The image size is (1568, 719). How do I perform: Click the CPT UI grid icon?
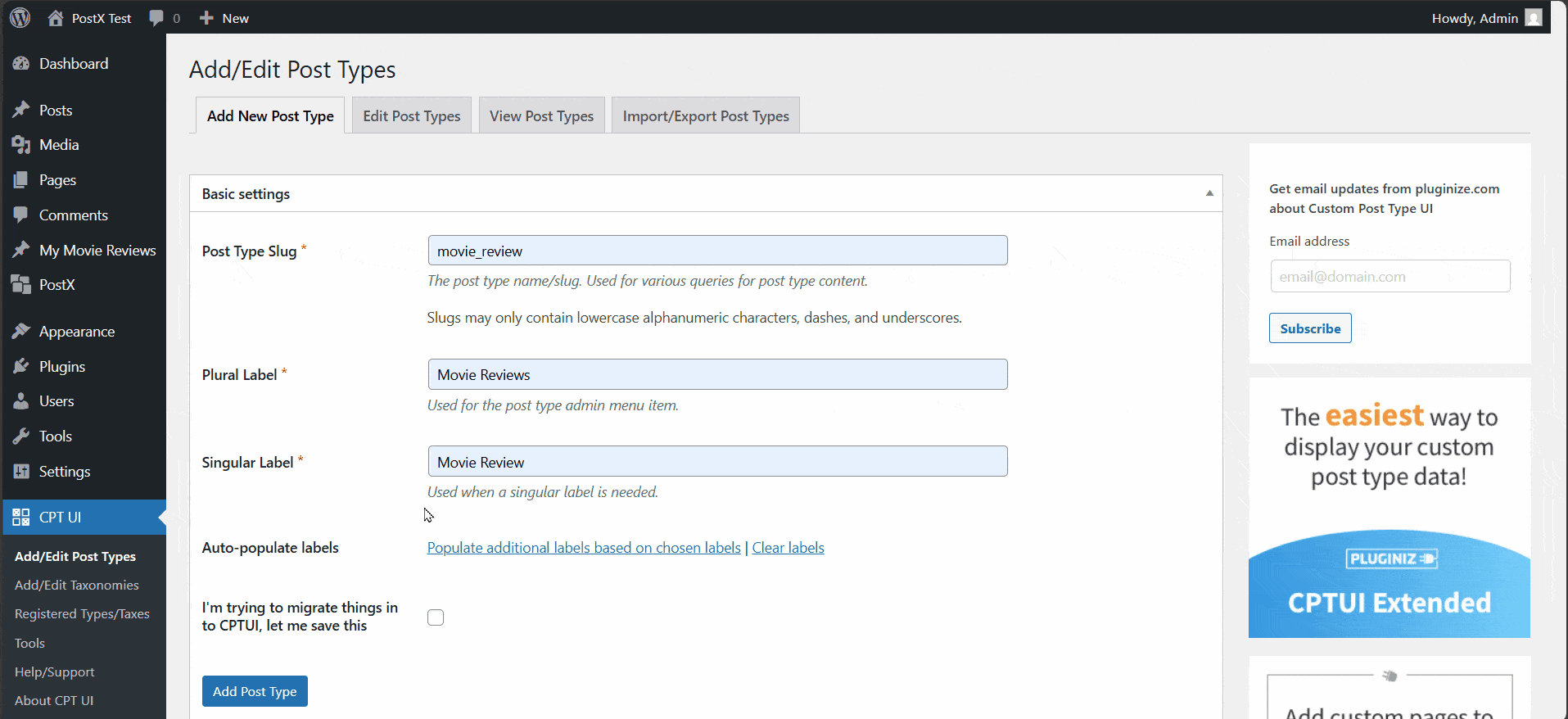pos(21,518)
